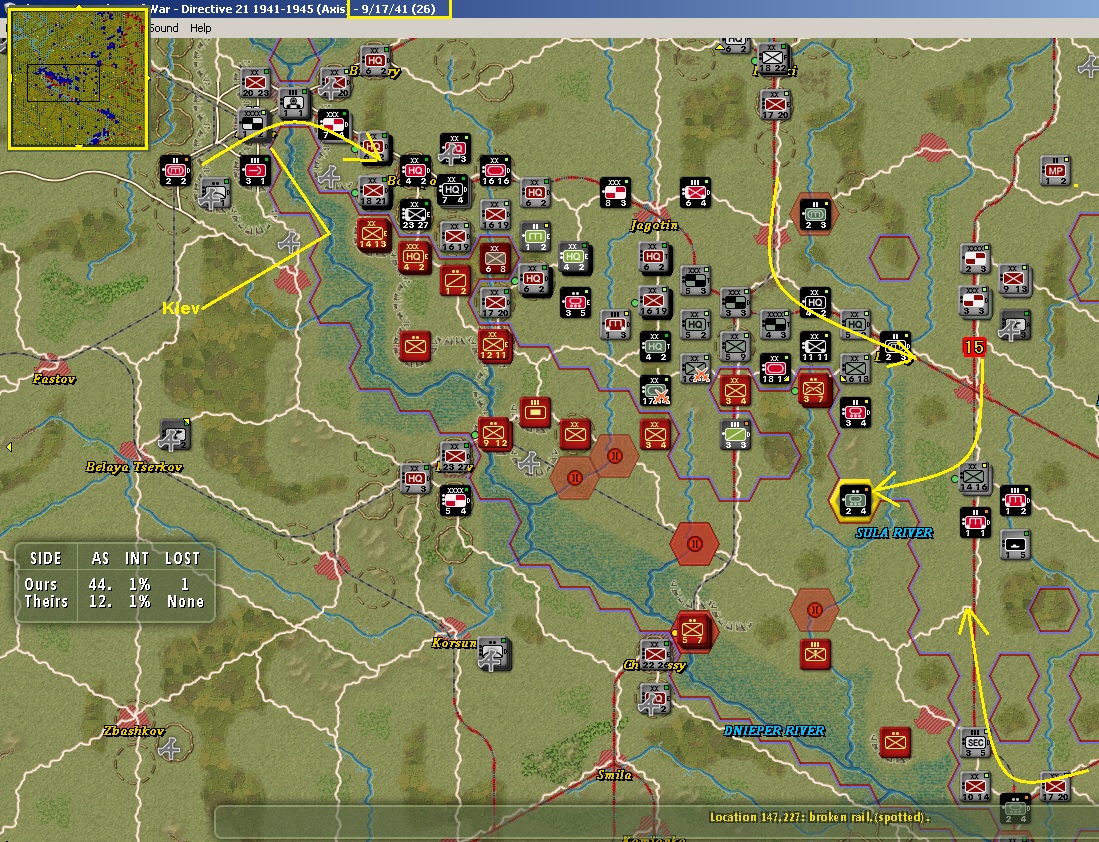
Task: Click the 'Theirs' row in the combat report
Action: 115,602
